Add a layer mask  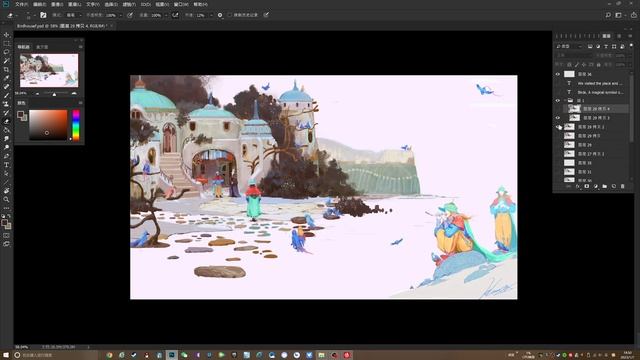pos(587,186)
